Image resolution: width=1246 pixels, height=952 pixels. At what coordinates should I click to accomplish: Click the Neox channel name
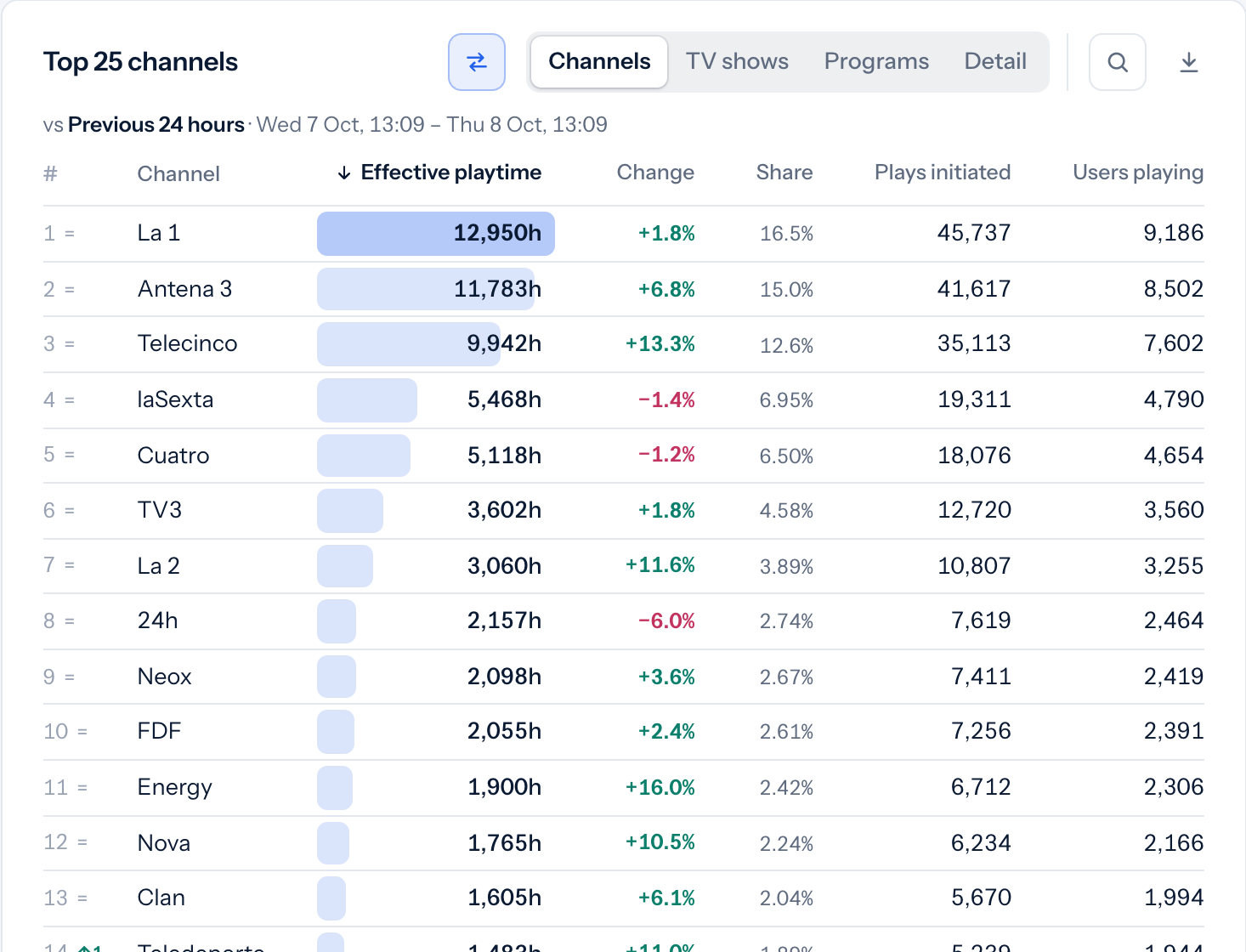(164, 677)
